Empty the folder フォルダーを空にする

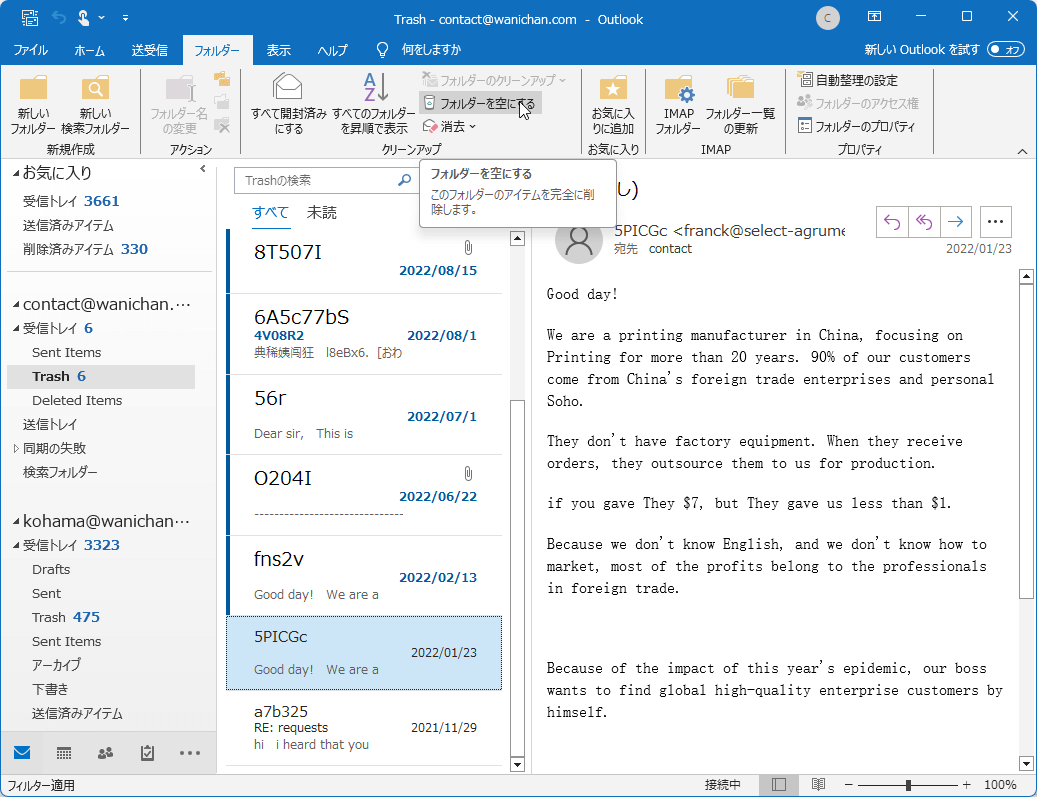click(480, 103)
